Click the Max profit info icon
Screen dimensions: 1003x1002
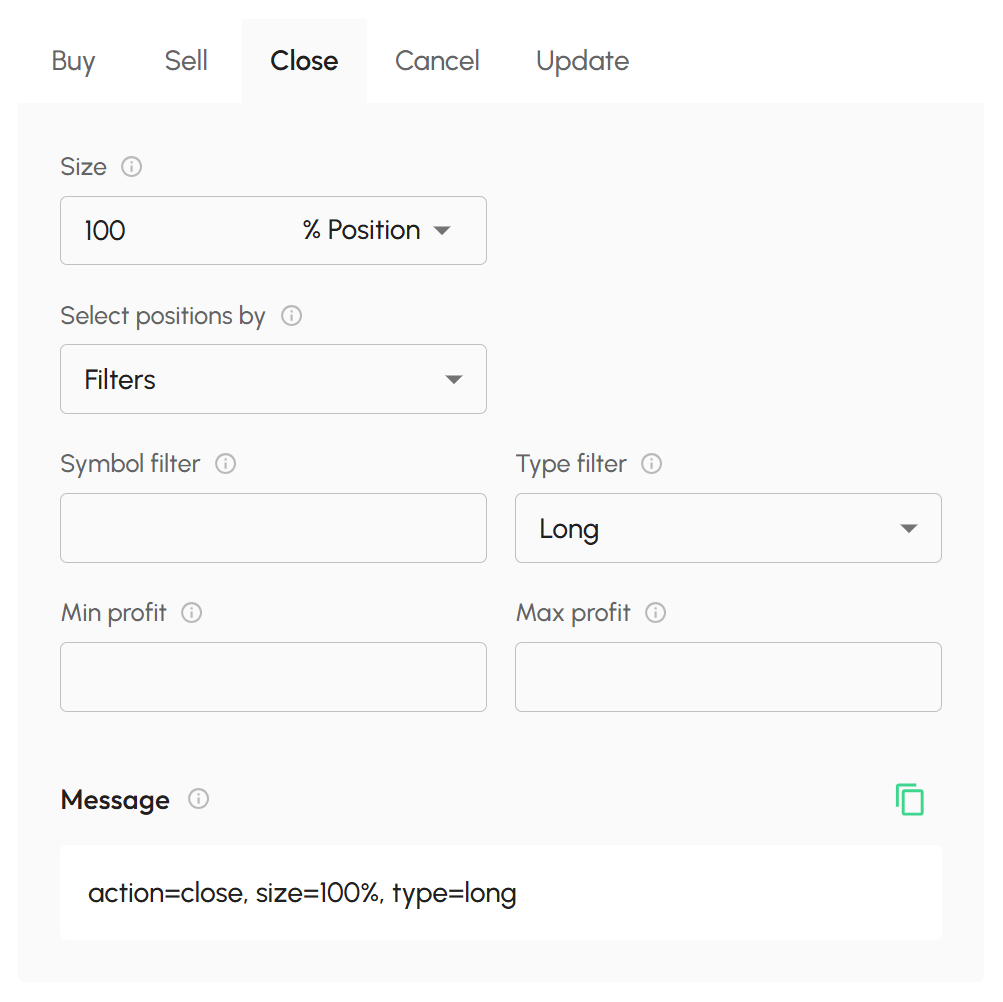click(656, 613)
